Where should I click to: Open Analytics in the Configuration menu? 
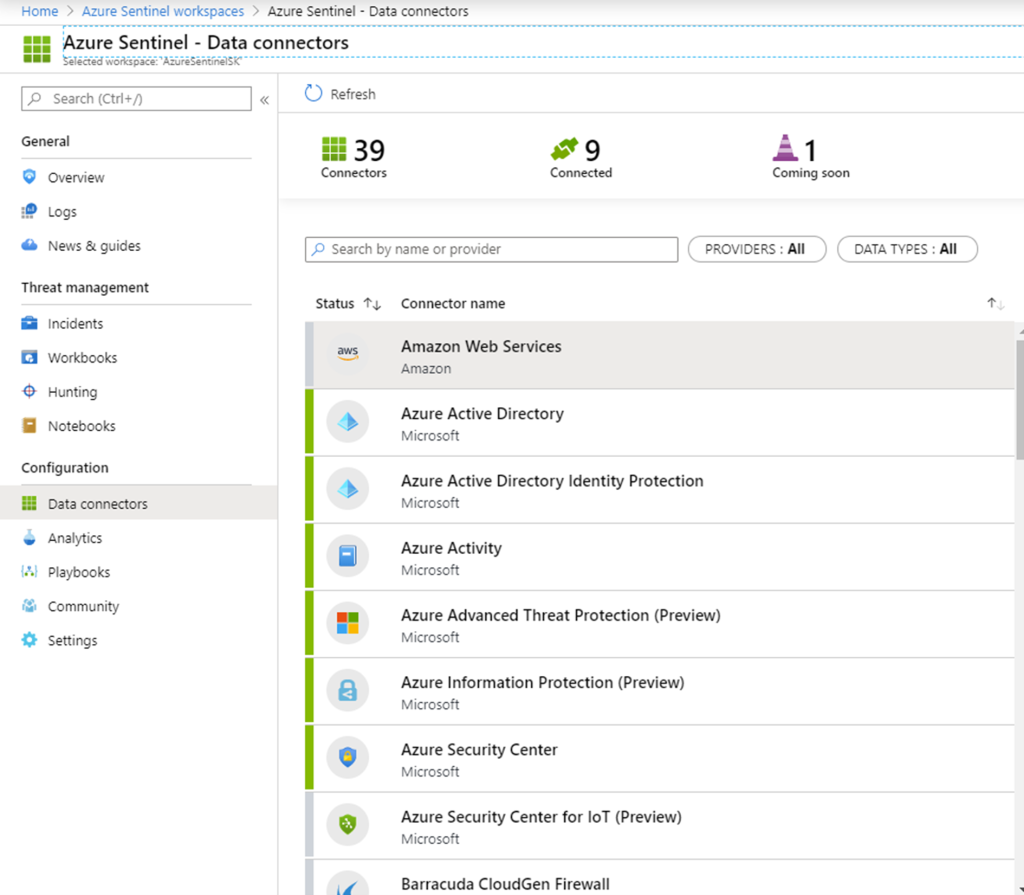tap(75, 538)
